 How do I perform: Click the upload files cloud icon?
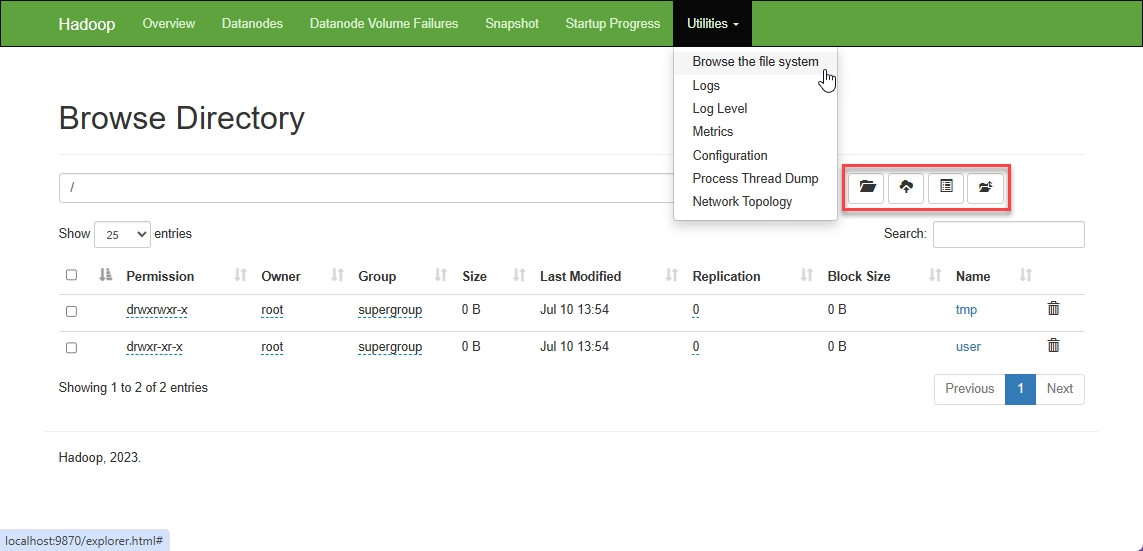tap(906, 187)
